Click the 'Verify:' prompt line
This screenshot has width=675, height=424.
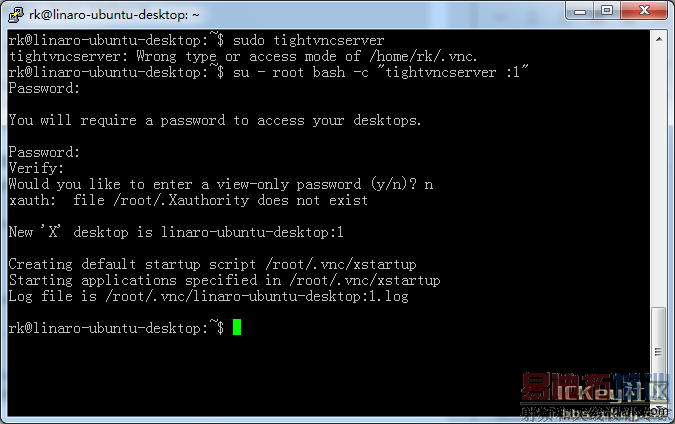36,168
